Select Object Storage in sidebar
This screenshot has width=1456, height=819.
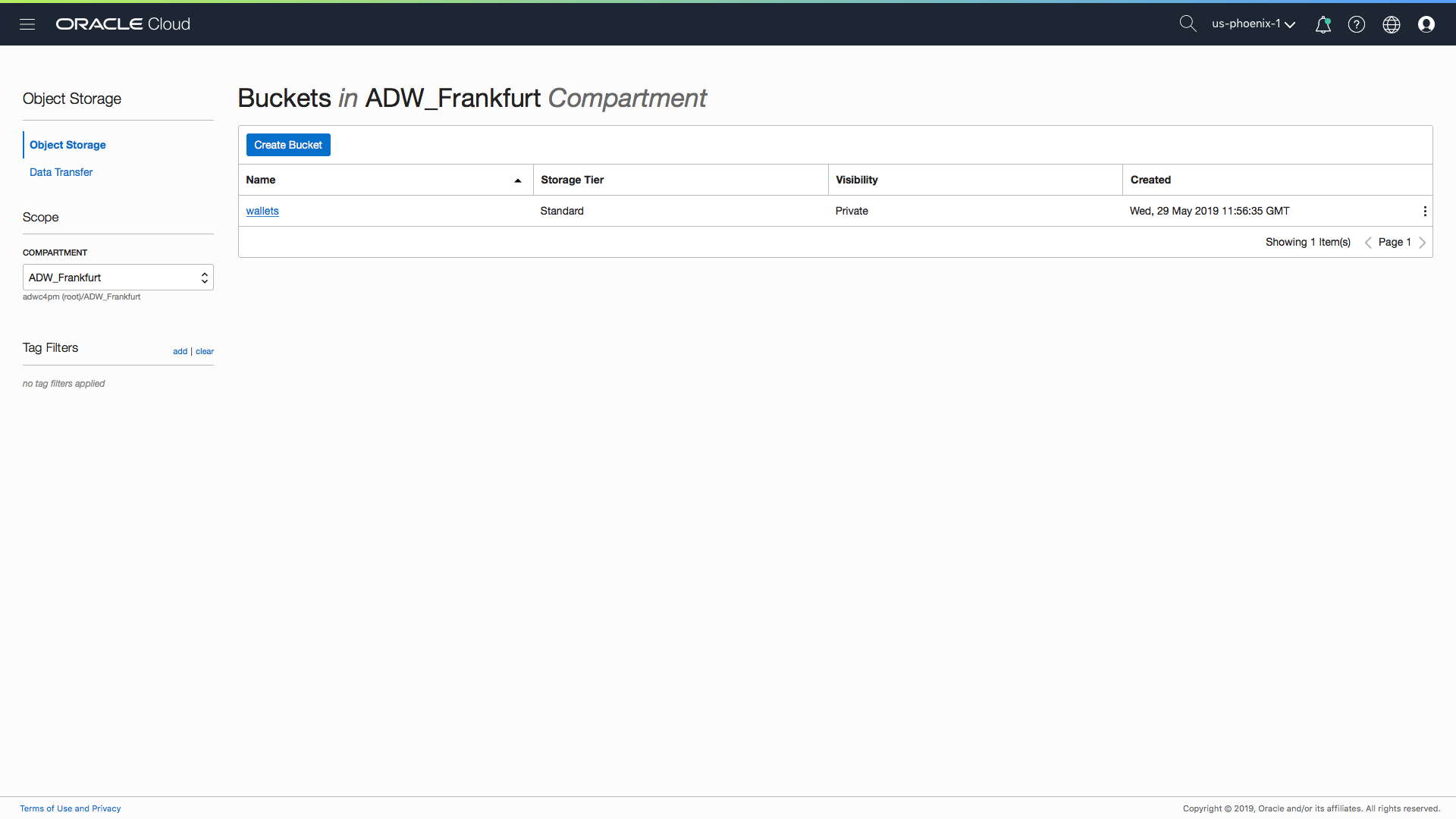(x=67, y=145)
